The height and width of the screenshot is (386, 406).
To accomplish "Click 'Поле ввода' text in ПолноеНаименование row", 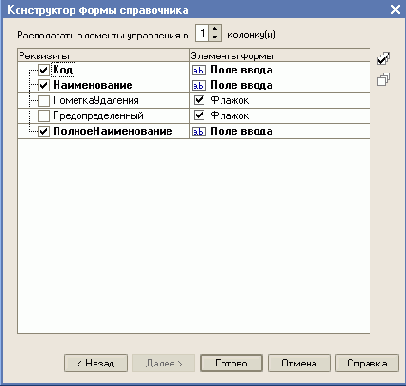I will tap(242, 131).
